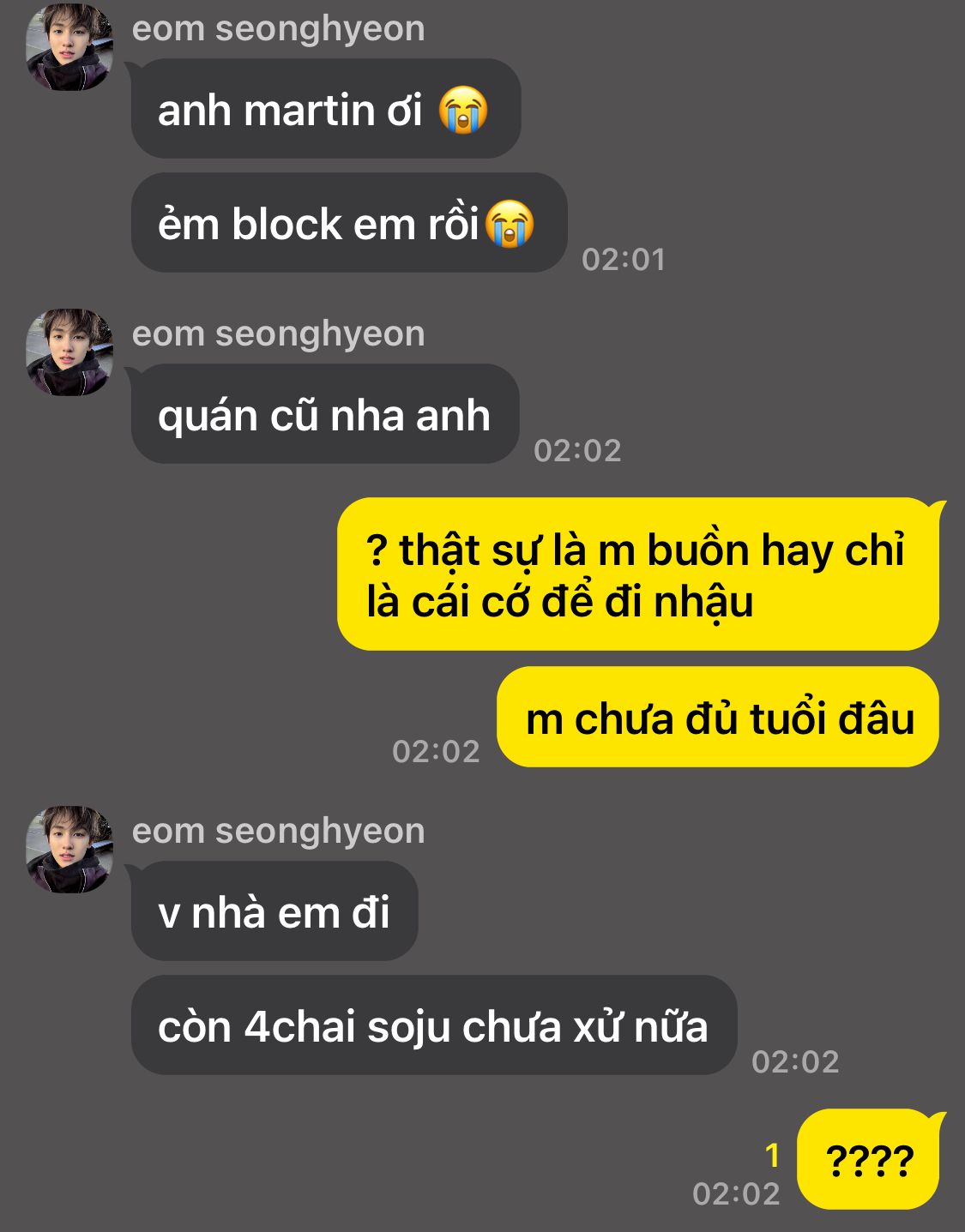This screenshot has width=965, height=1232.
Task: Select the 'ẻm block em rồi' bubble
Action: click(349, 223)
